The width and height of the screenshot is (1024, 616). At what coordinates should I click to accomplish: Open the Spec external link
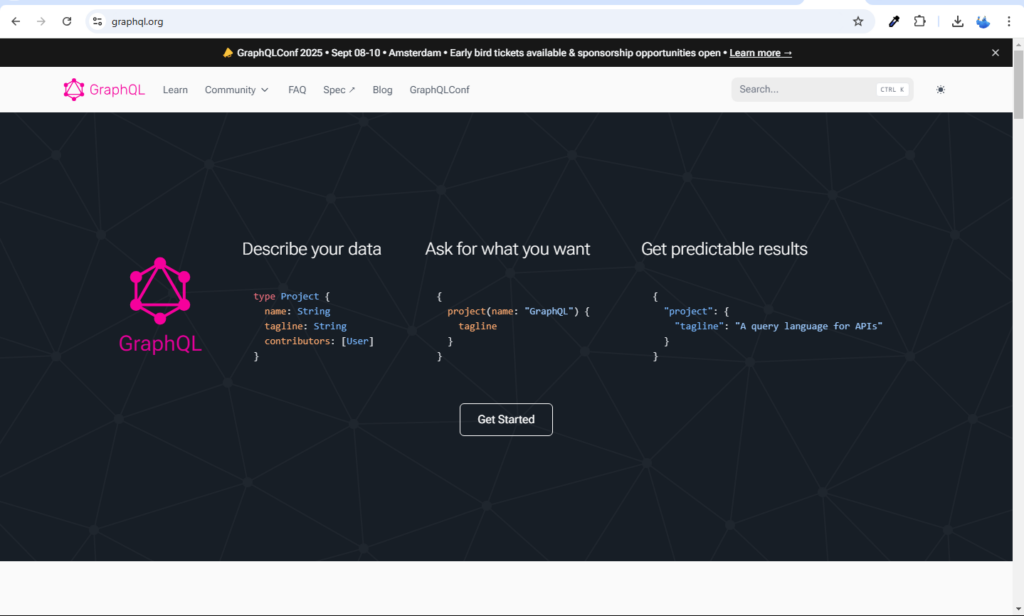[x=339, y=89]
